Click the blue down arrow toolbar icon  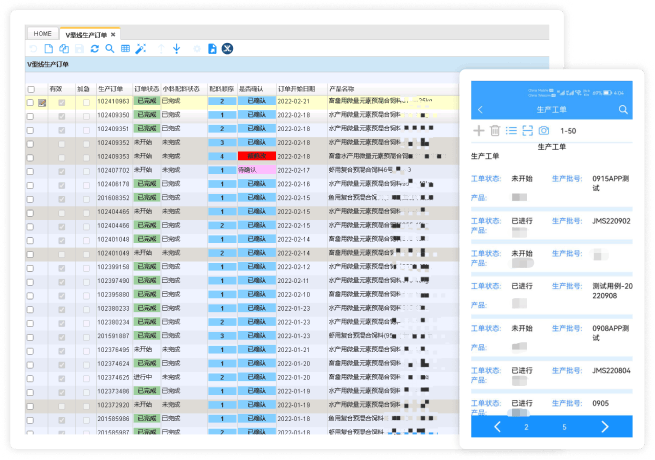[176, 48]
